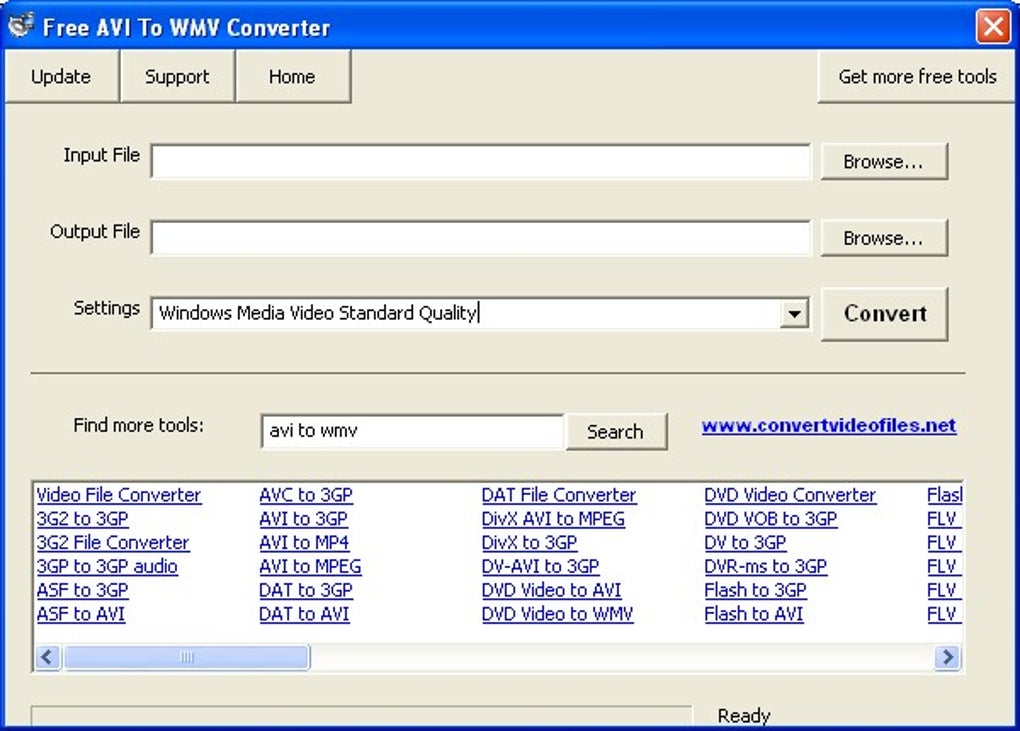Click the 'avi to wmv' search field

(x=412, y=431)
